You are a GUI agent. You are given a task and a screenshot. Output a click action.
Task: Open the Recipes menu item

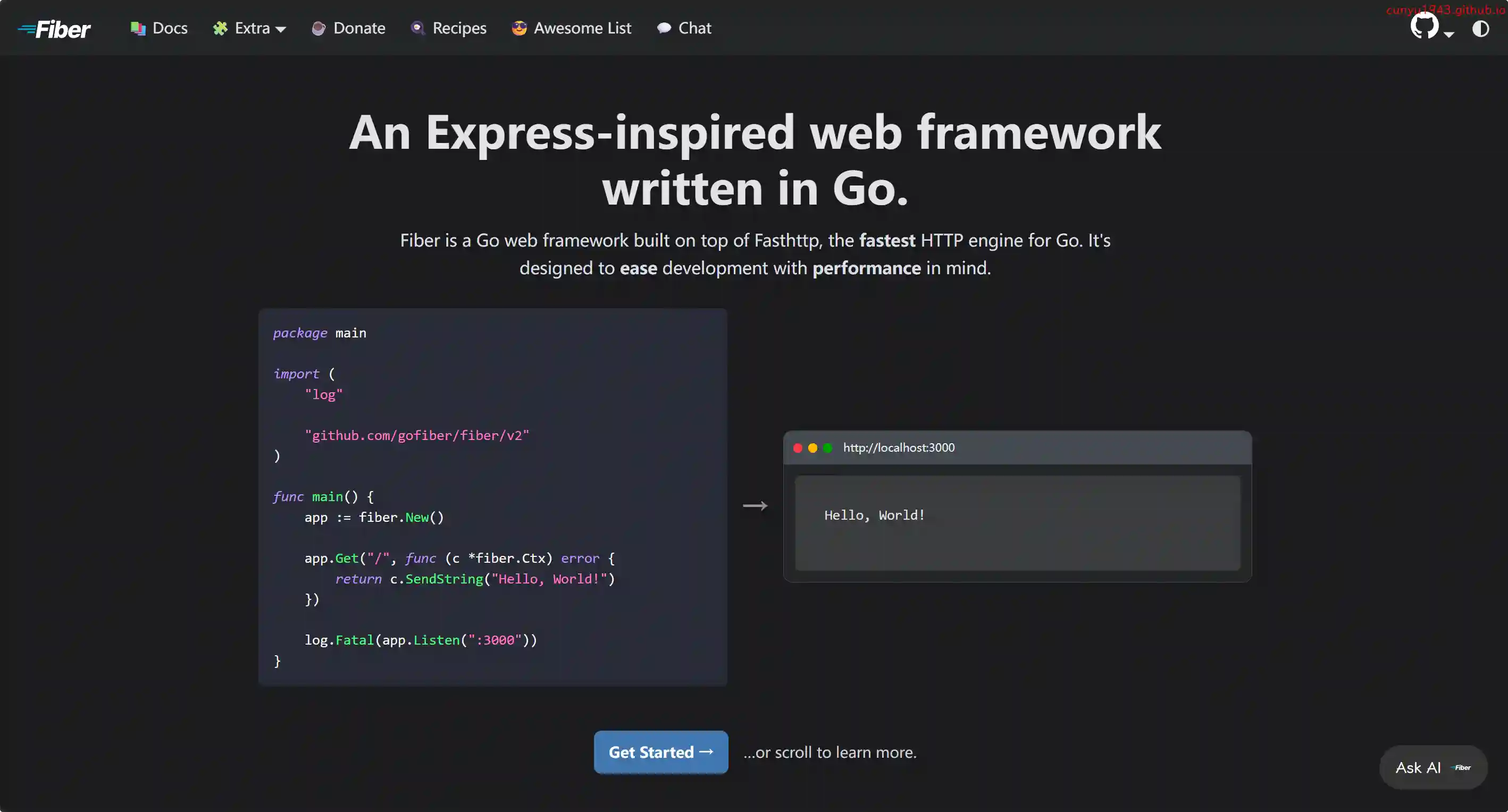pos(459,29)
